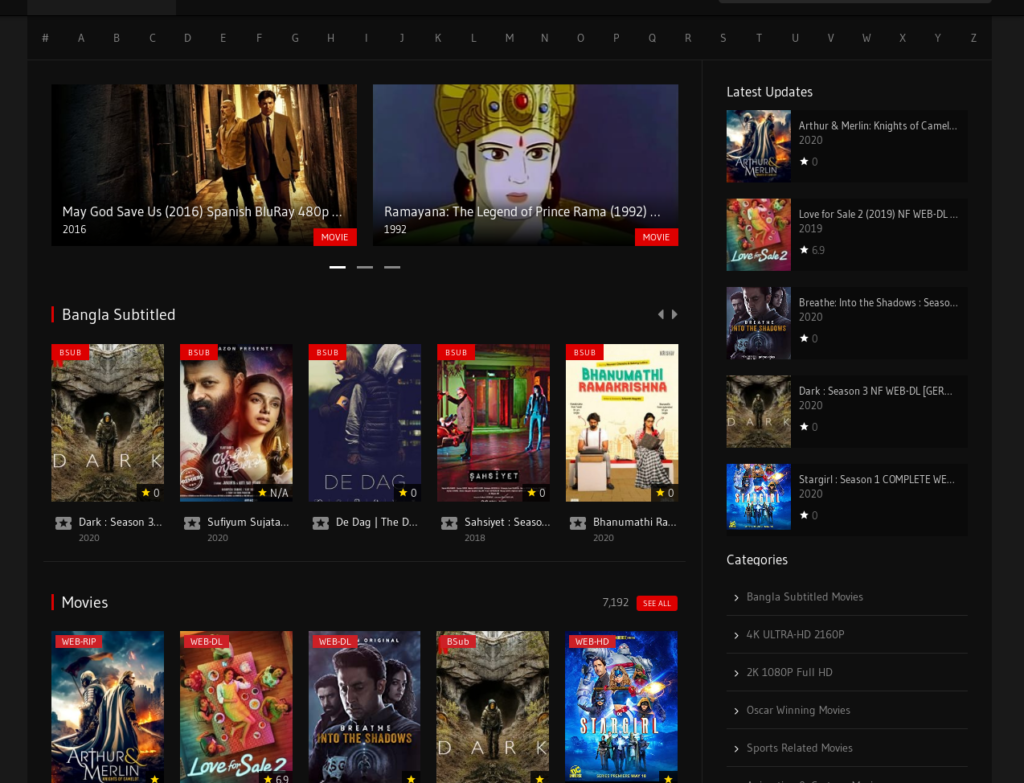The width and height of the screenshot is (1024, 783).
Task: Open Arthur & Merlin: Knights of Camel... title link
Action: click(x=878, y=126)
